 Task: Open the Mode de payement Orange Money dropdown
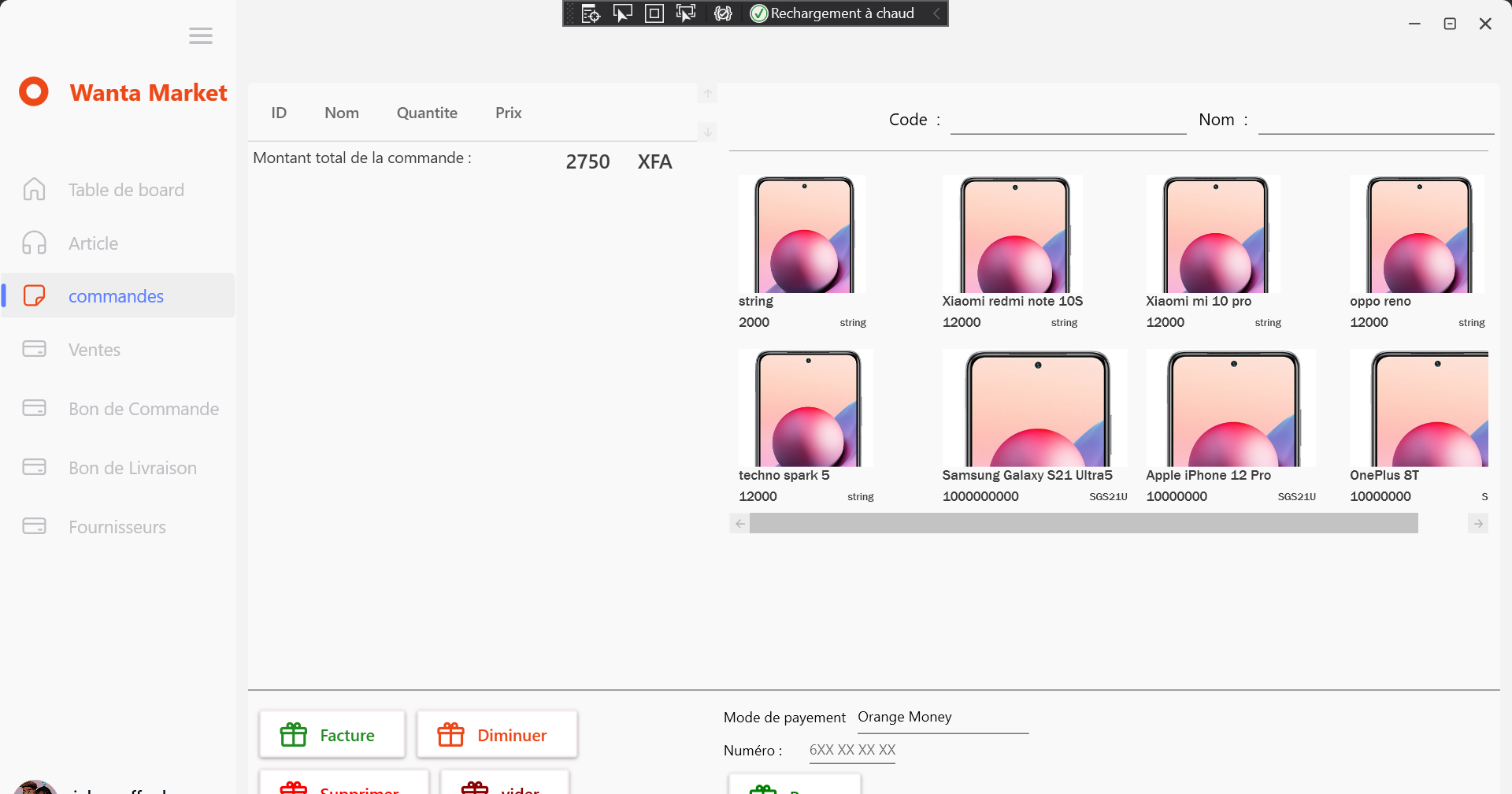(x=943, y=718)
